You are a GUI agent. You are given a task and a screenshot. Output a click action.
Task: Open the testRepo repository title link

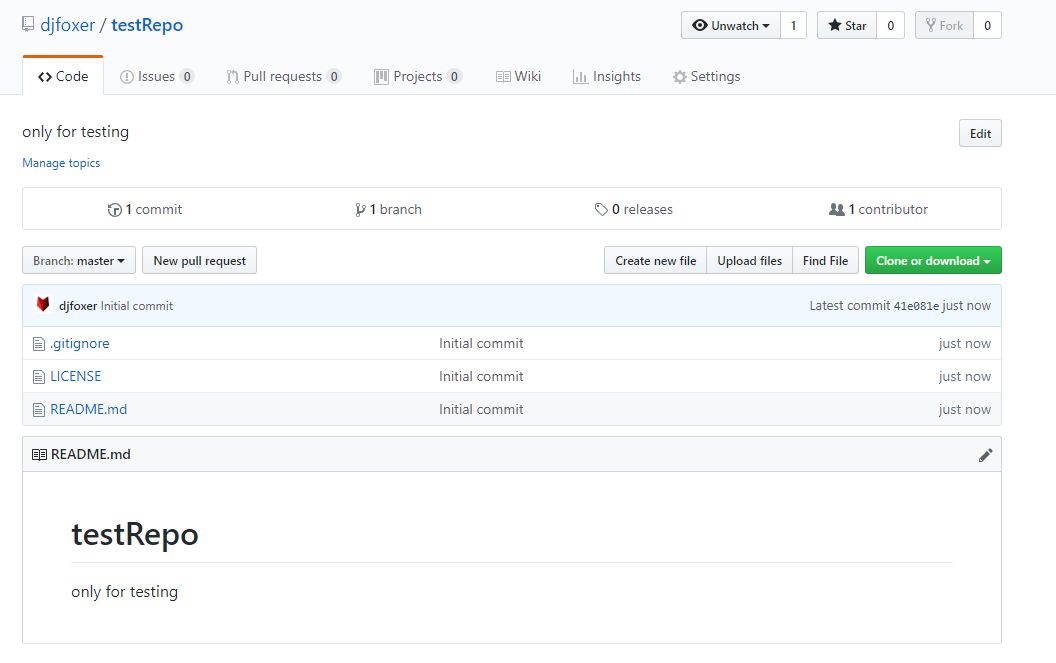[x=147, y=25]
